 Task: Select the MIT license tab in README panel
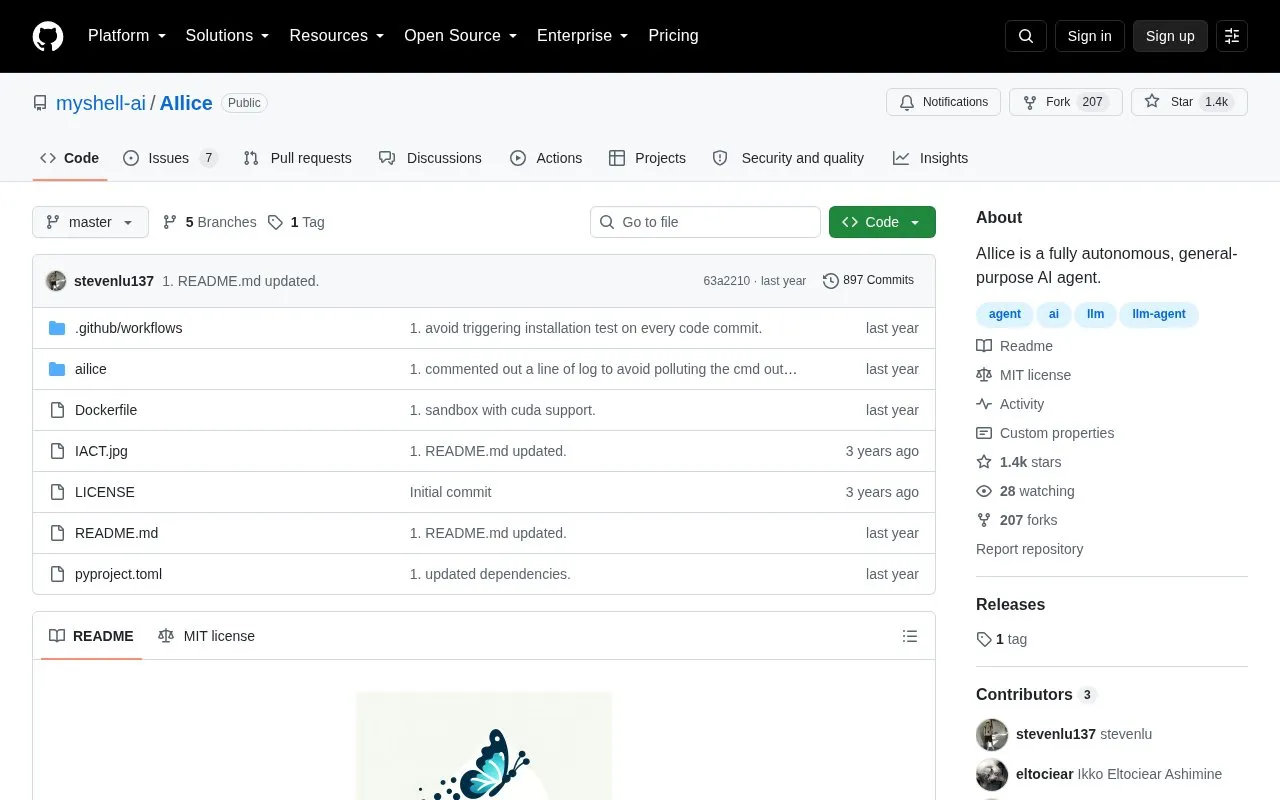pos(206,636)
